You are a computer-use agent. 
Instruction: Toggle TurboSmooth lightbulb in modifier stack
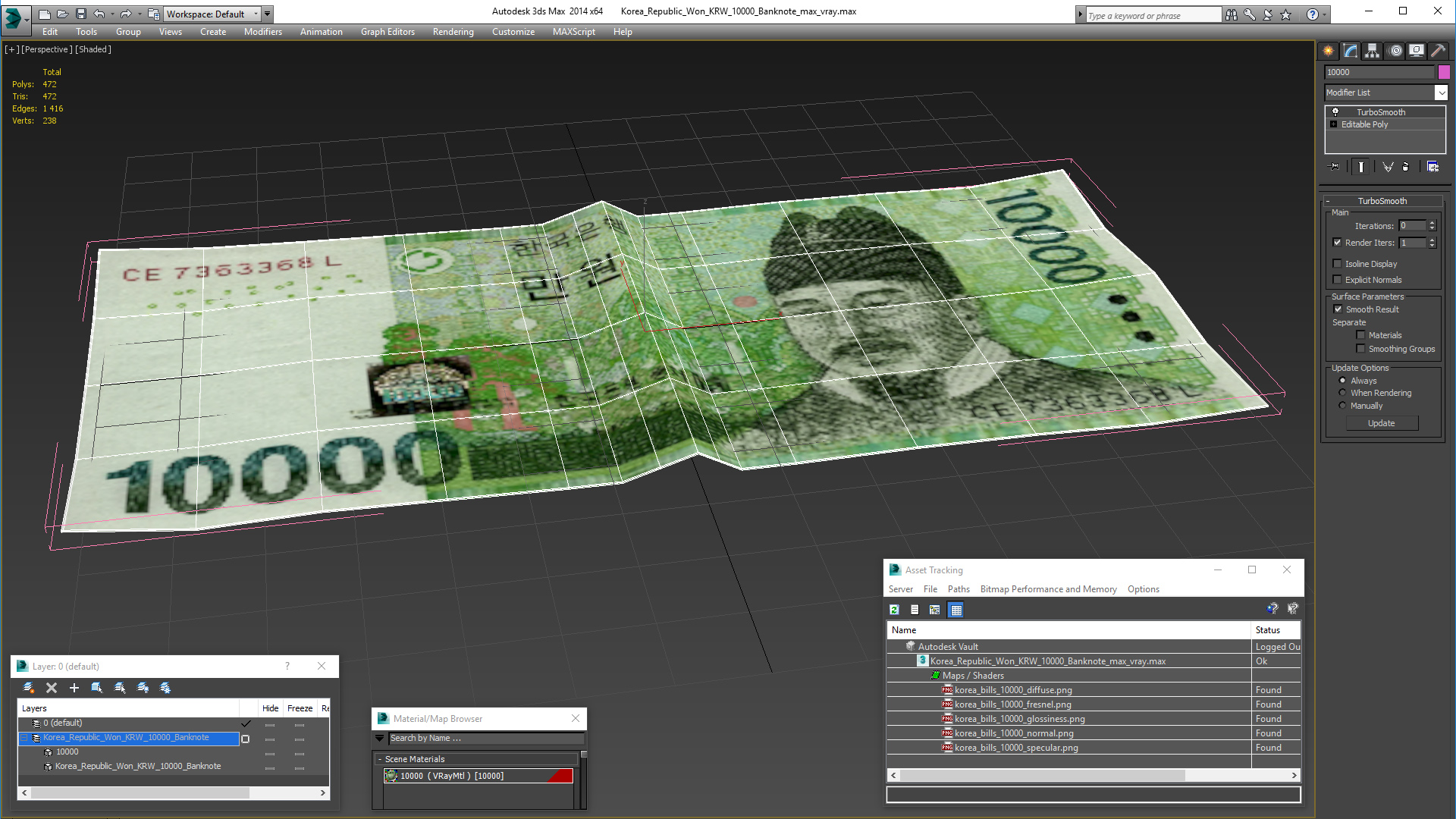click(x=1335, y=111)
